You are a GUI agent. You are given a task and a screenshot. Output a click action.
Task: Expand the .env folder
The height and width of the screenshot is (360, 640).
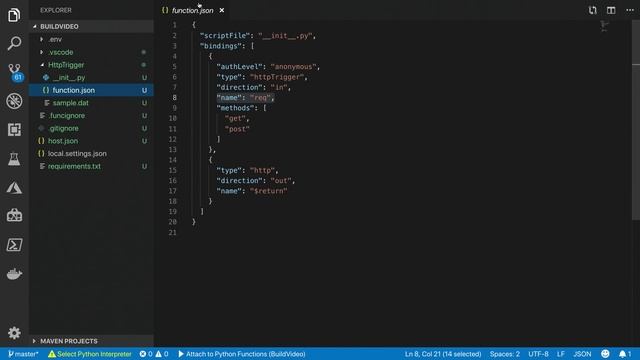(x=91, y=39)
